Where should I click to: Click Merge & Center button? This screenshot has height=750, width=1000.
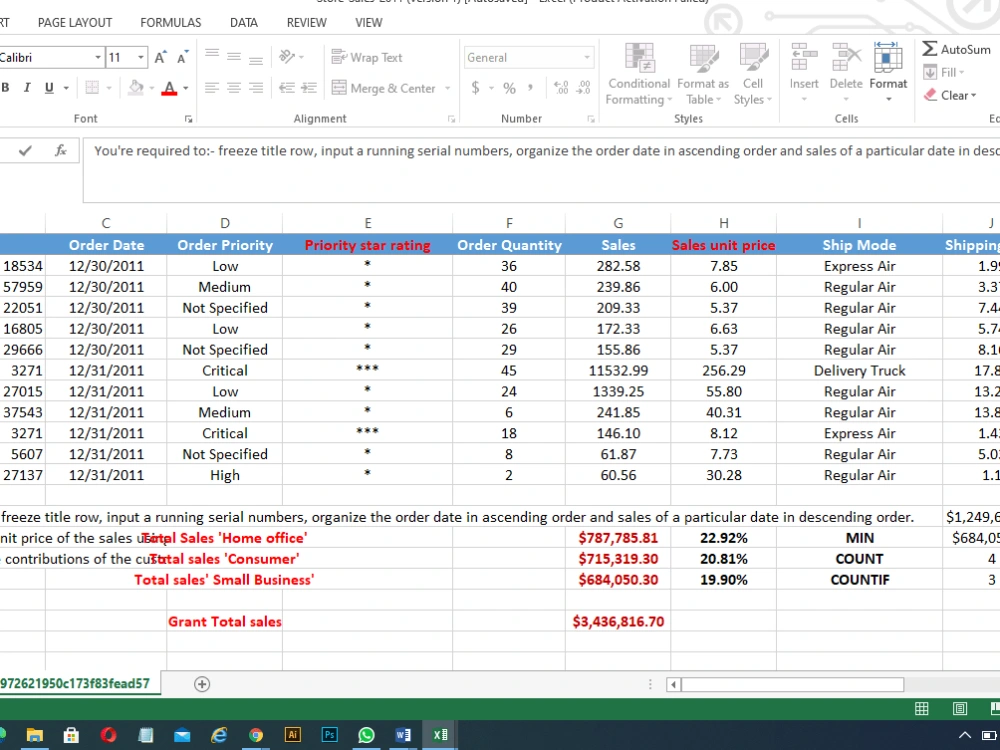pyautogui.click(x=384, y=88)
